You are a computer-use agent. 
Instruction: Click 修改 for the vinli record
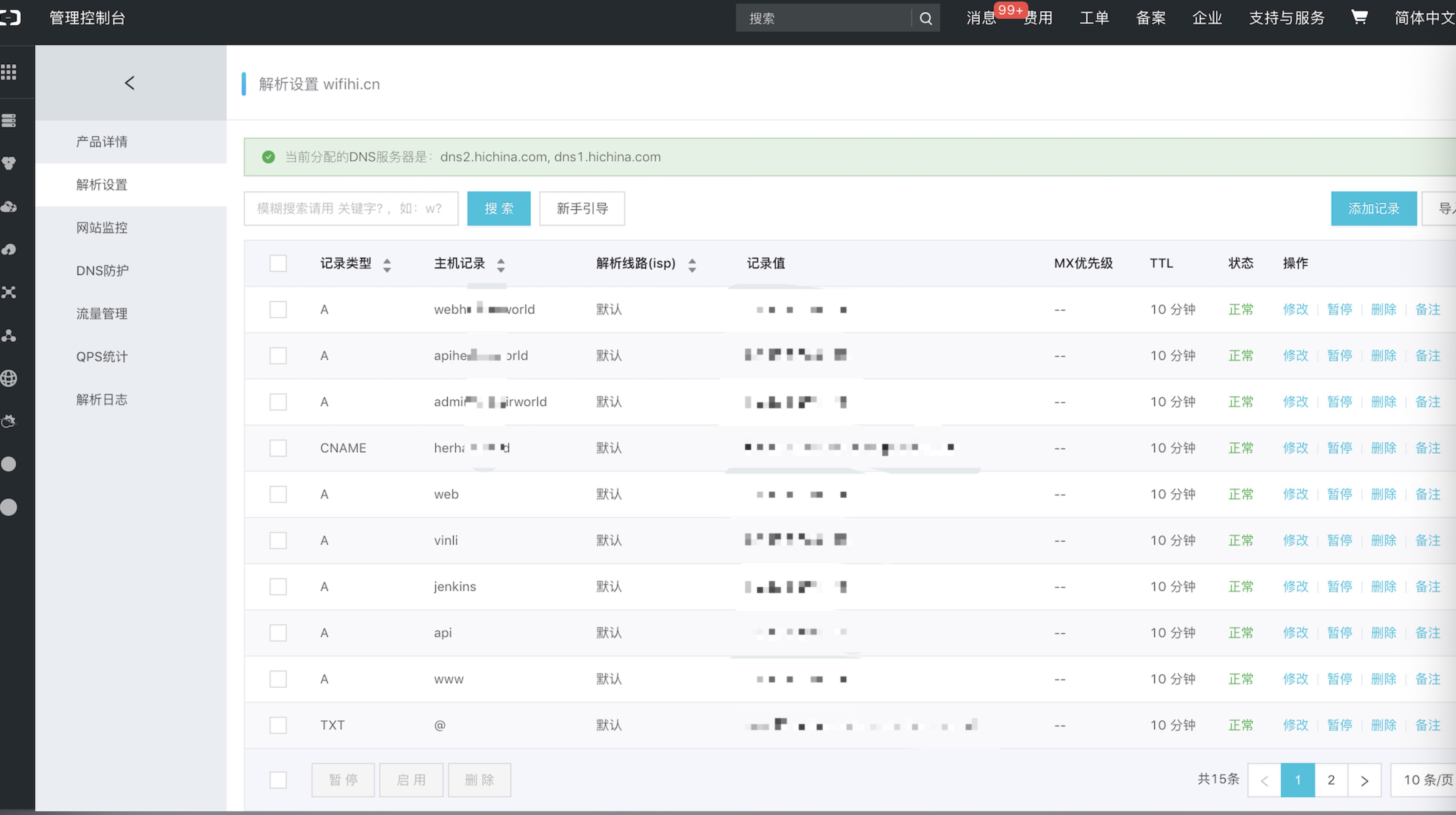(x=1295, y=540)
